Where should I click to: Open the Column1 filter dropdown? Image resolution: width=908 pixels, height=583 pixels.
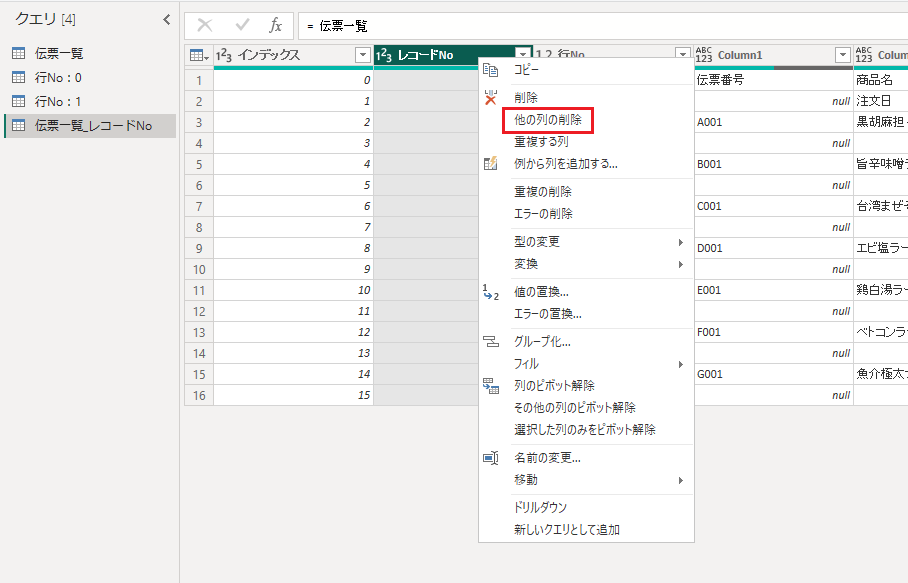[x=842, y=56]
